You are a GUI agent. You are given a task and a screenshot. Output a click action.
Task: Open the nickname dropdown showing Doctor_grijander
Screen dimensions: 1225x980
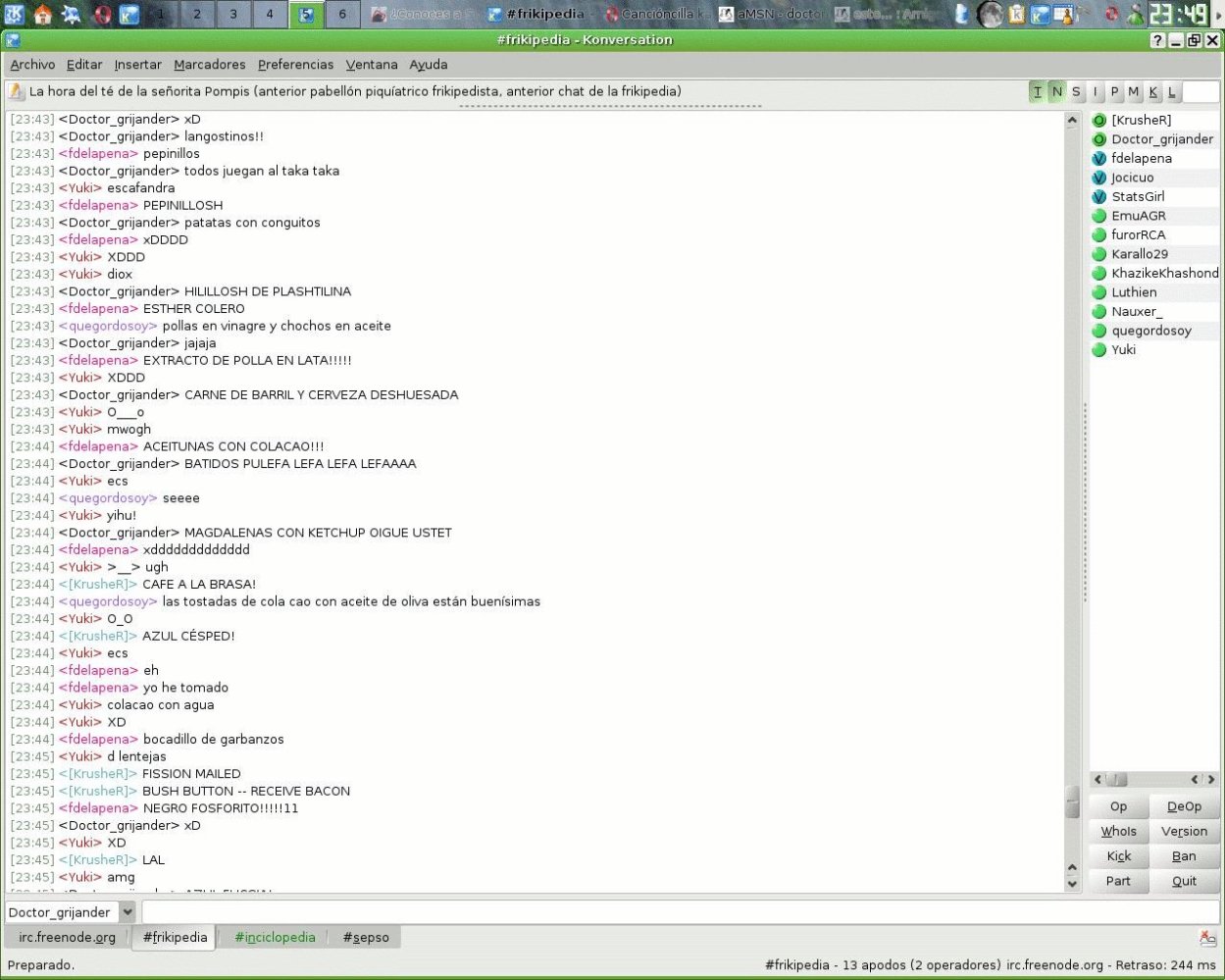[127, 912]
